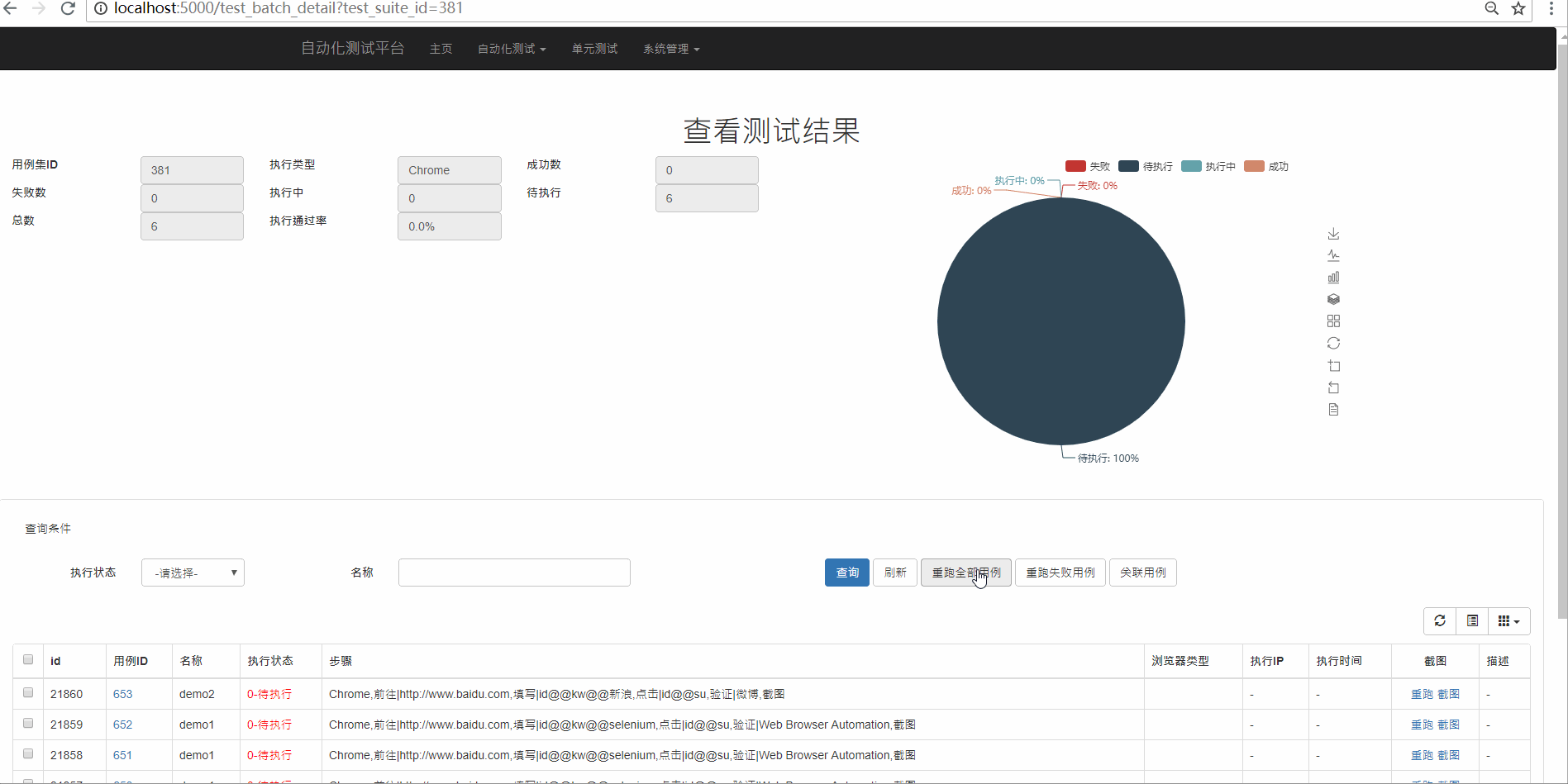Click 重跑 link in row 21860
The width and height of the screenshot is (1568, 784).
[1422, 694]
